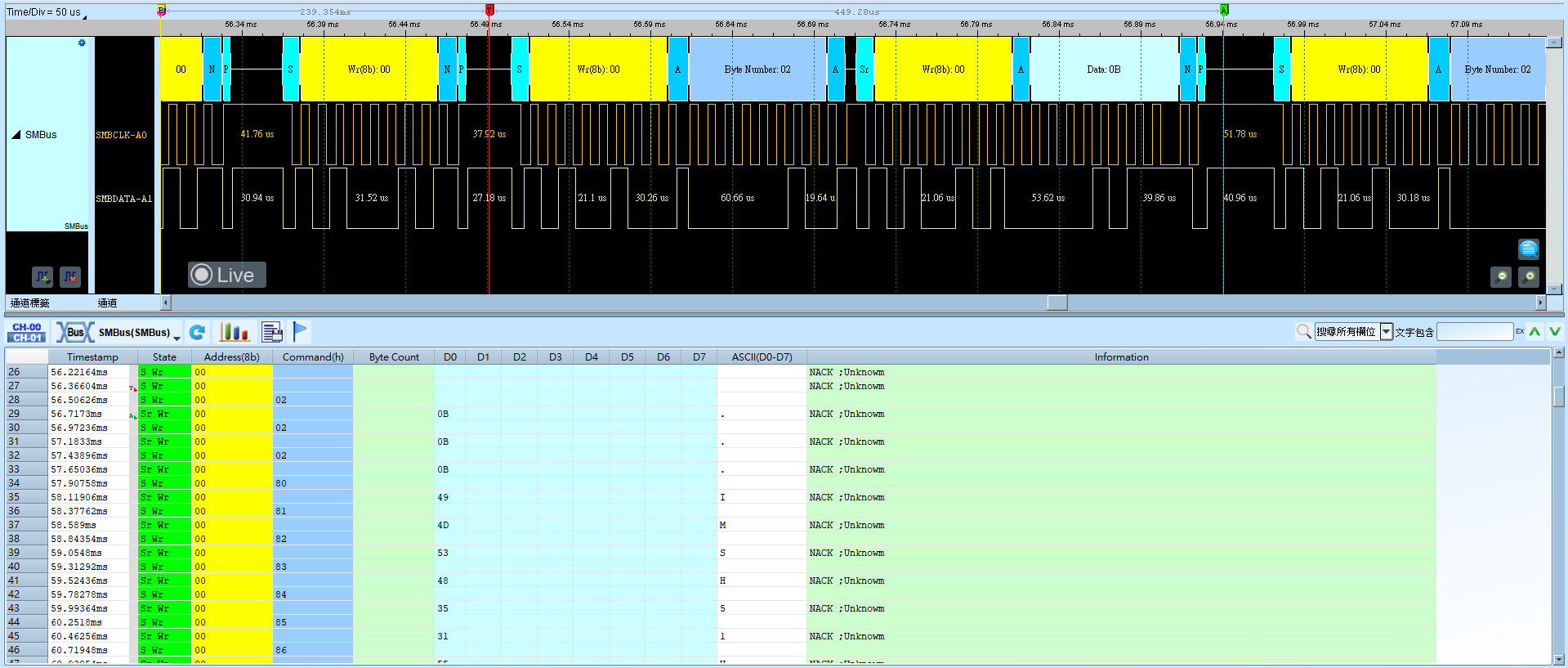Click the blue flag marker icon
The height and width of the screenshot is (668, 1568).
pyautogui.click(x=300, y=331)
